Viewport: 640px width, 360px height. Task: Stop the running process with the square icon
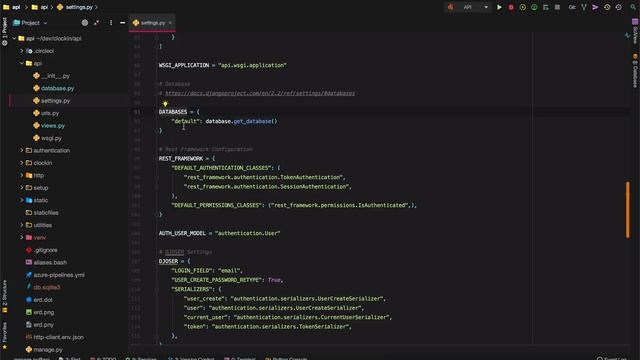coord(557,7)
